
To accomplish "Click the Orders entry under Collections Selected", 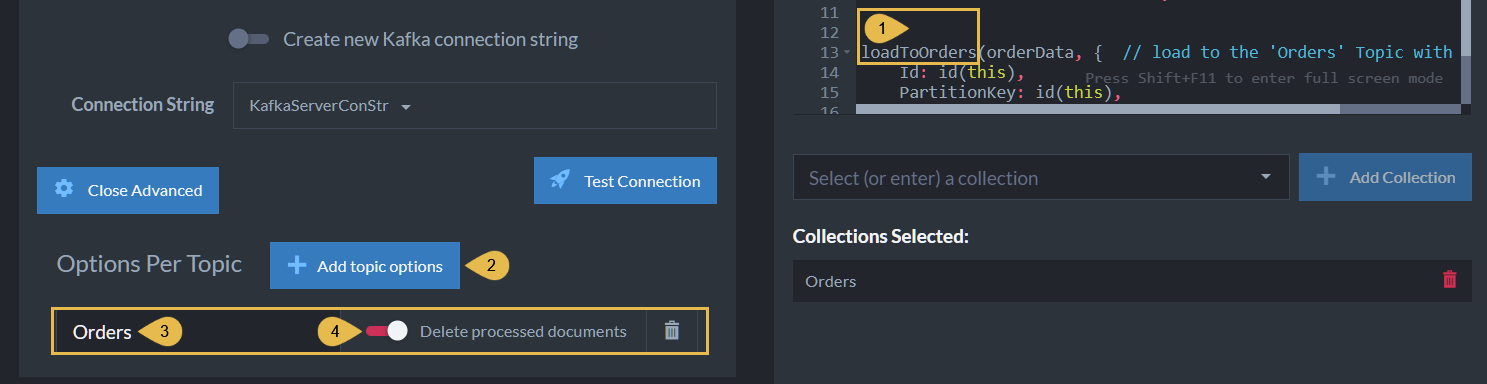I will (1132, 281).
